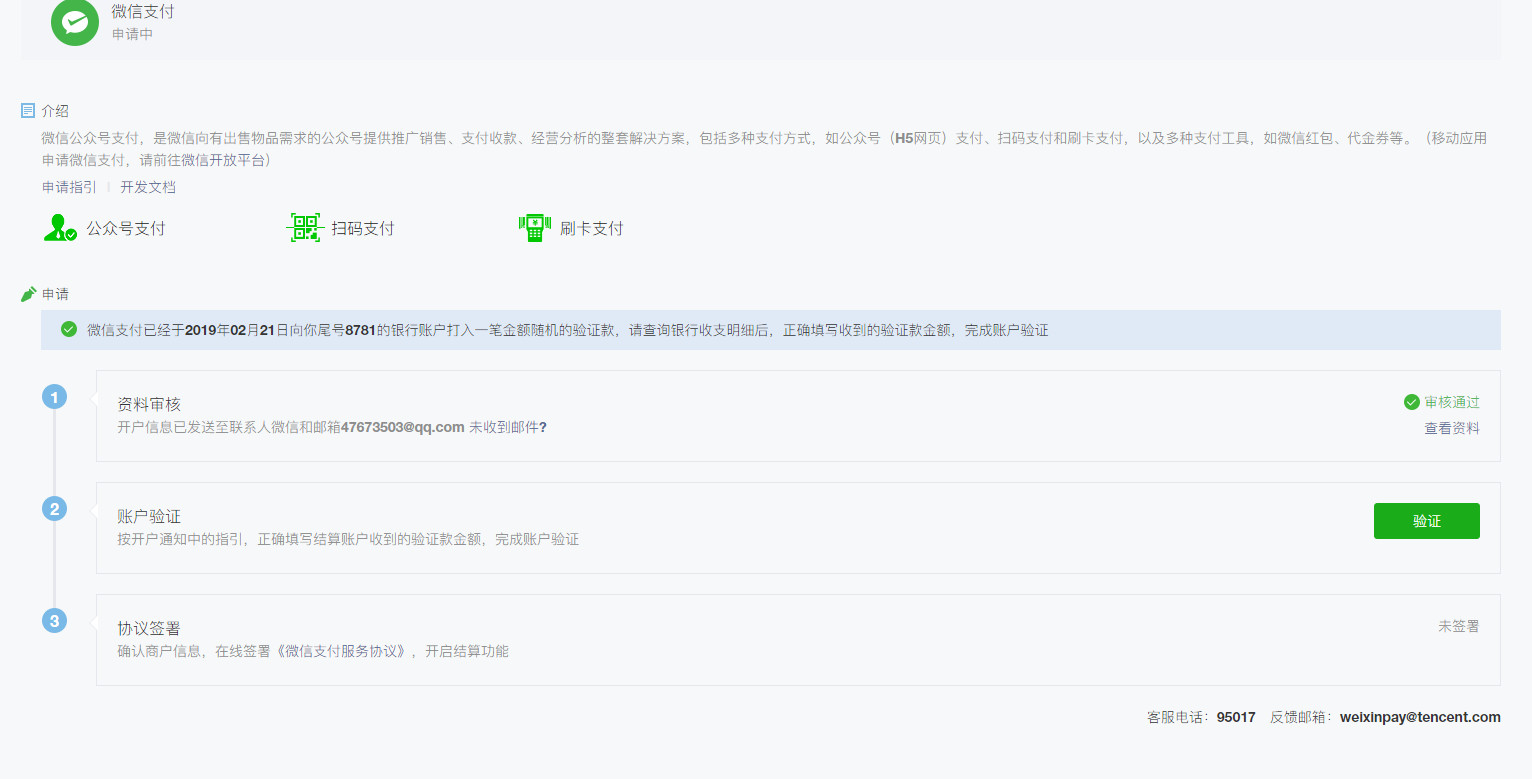The width and height of the screenshot is (1532, 779).
Task: Click the 申请 section green pencil icon
Action: [29, 294]
